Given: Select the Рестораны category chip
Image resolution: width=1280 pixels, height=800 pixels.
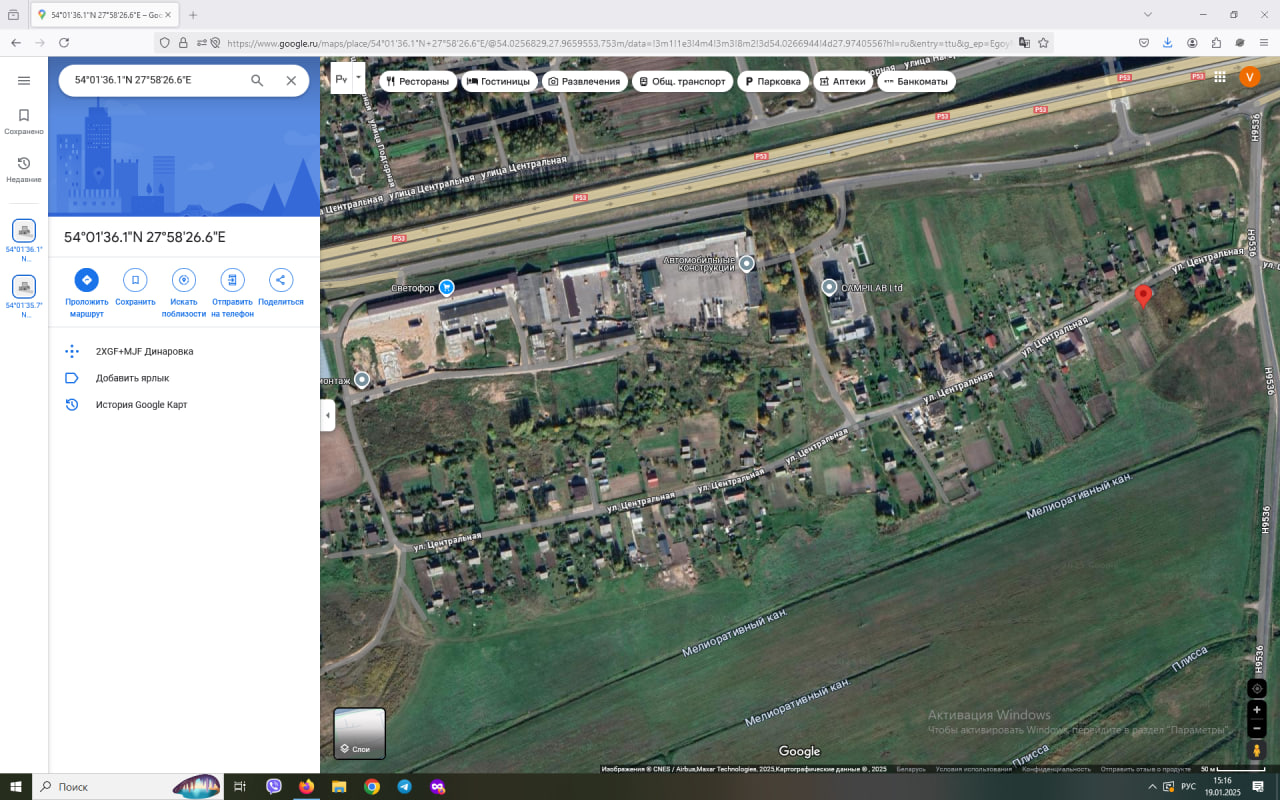Looking at the screenshot, I should (x=418, y=81).
